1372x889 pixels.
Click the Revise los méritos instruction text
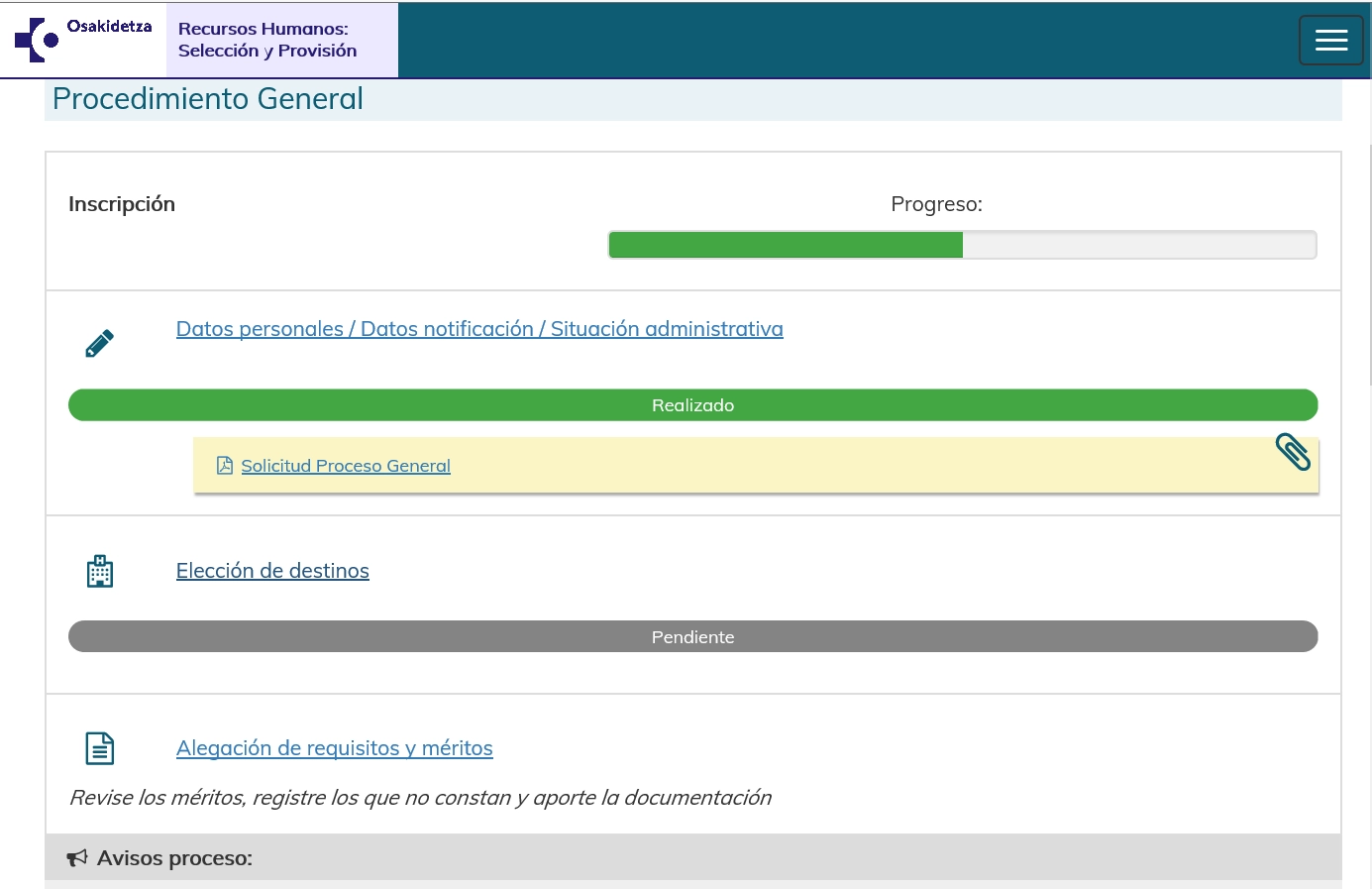click(x=420, y=798)
